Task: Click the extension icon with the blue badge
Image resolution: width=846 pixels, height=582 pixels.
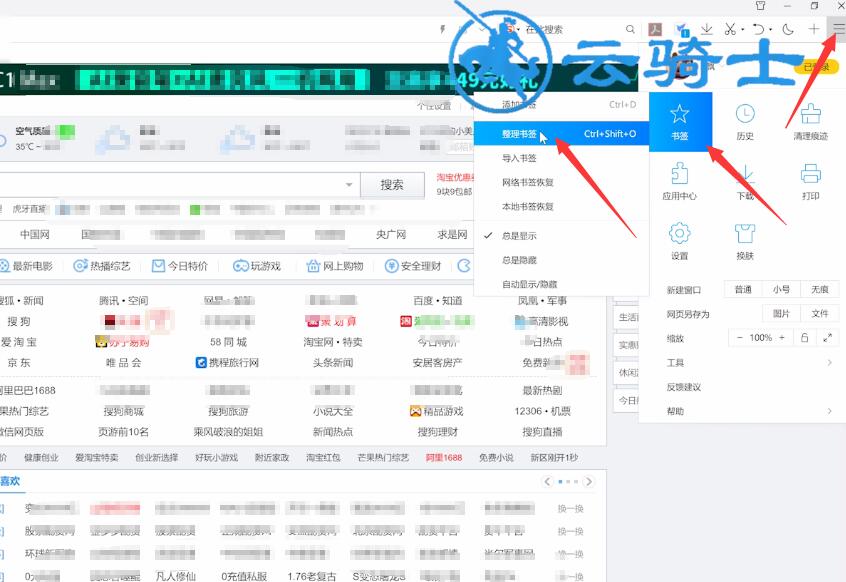Action: click(682, 29)
